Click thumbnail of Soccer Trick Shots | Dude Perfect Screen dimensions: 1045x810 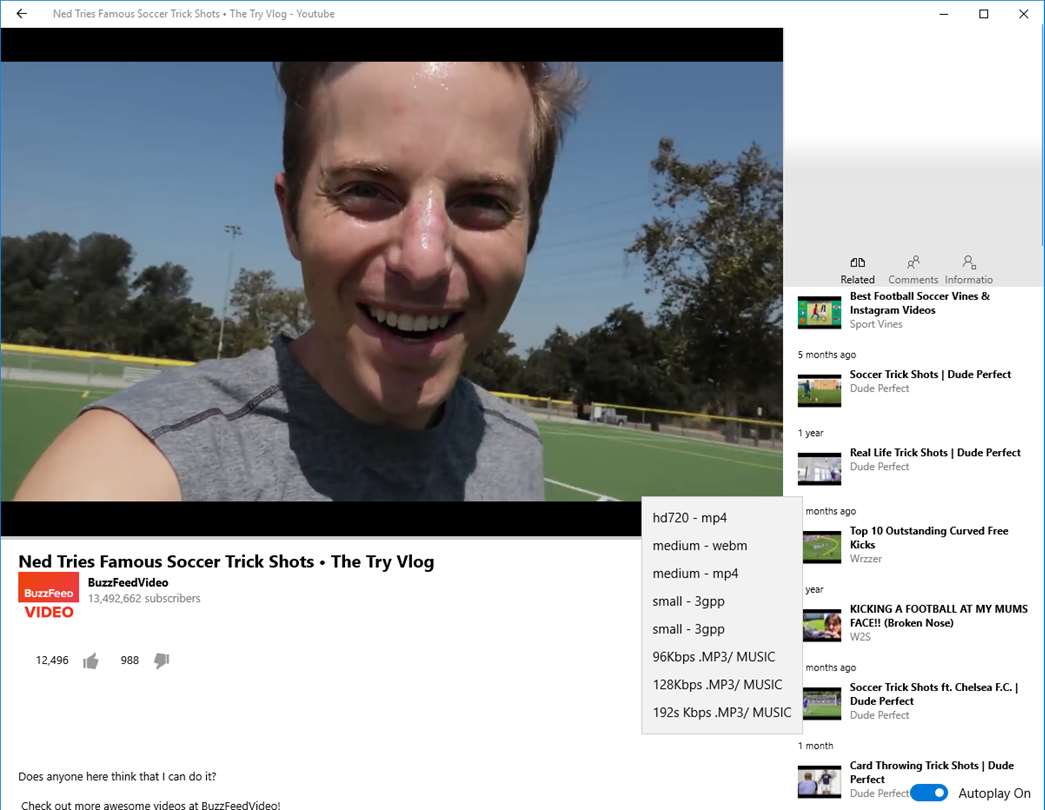coord(819,391)
